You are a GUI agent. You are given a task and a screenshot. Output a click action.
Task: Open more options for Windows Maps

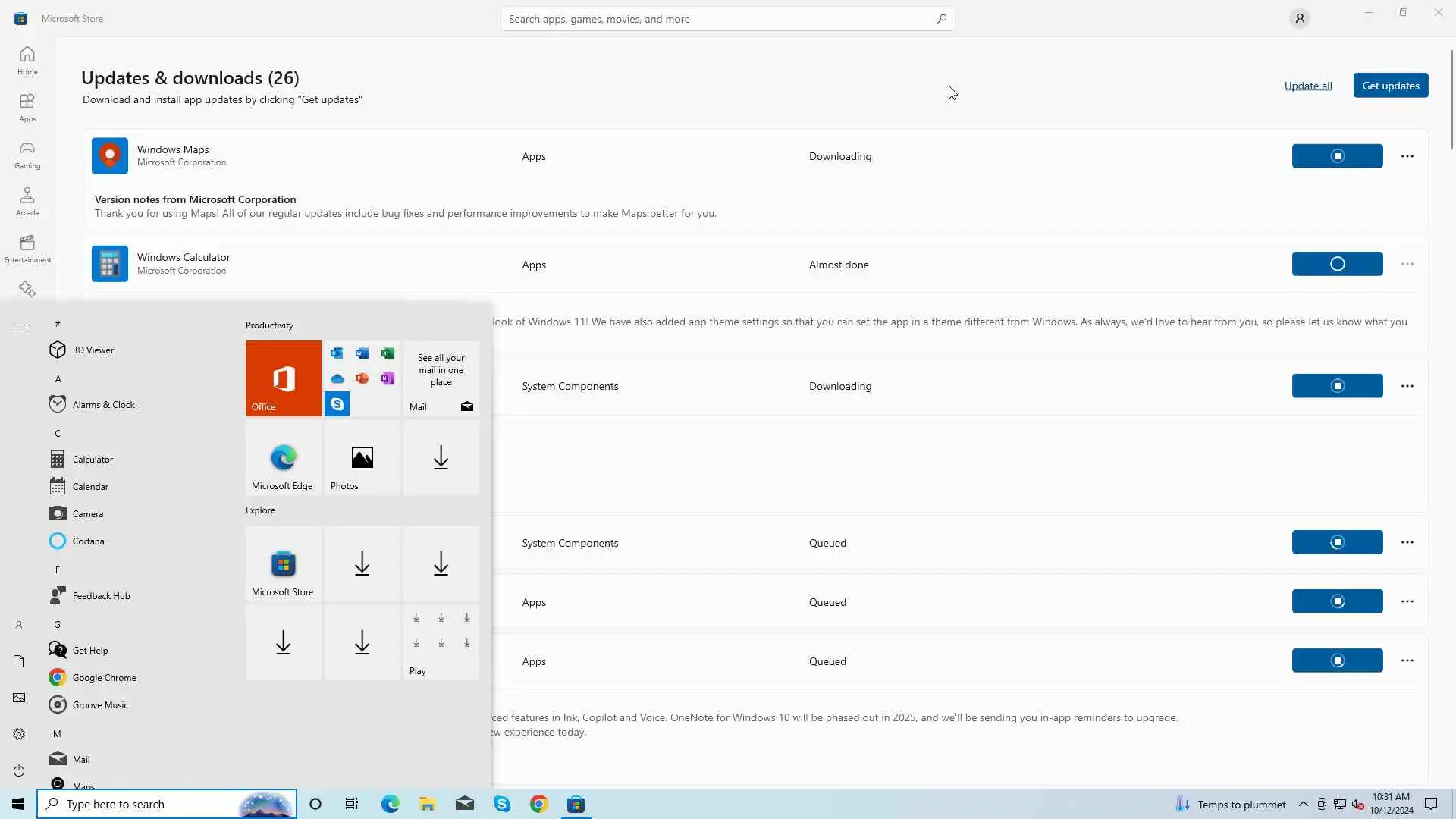tap(1407, 156)
